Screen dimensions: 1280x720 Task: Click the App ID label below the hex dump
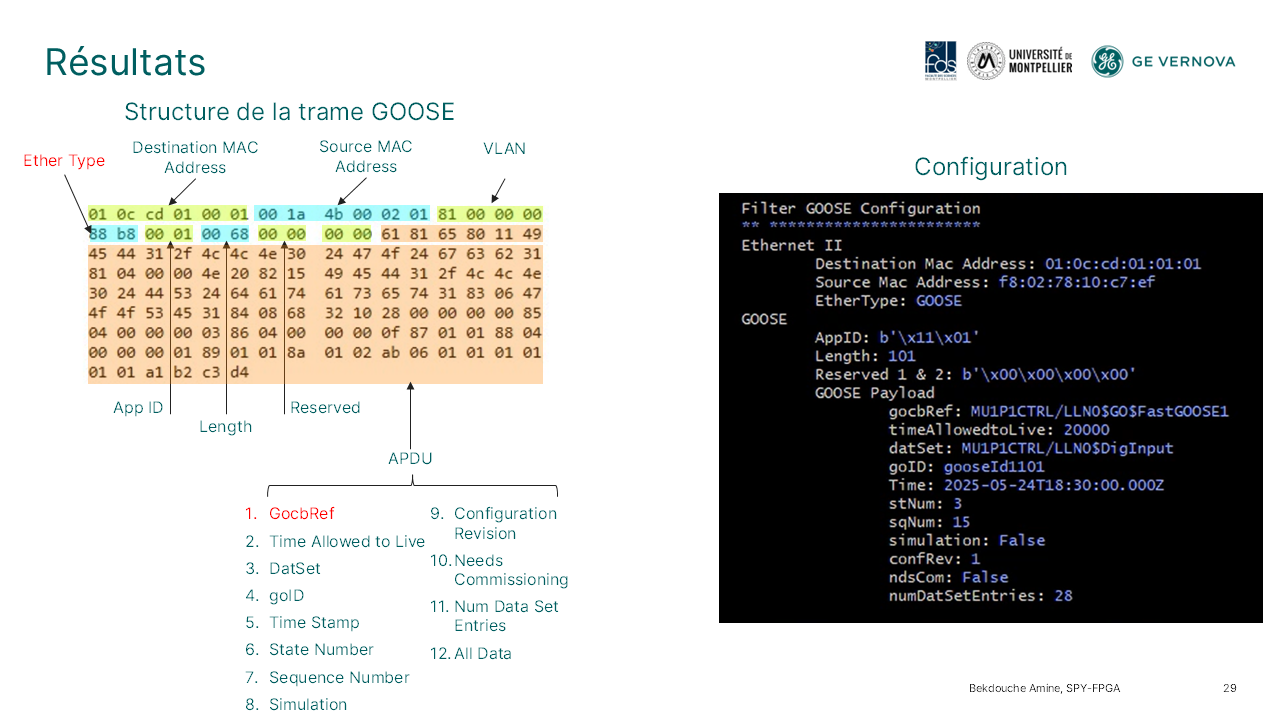coord(140,408)
